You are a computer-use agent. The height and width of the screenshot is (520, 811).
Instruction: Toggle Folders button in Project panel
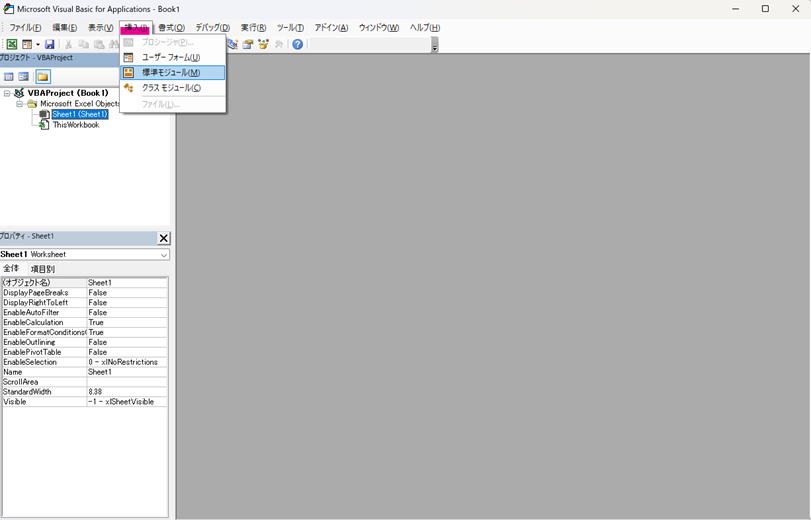(43, 77)
